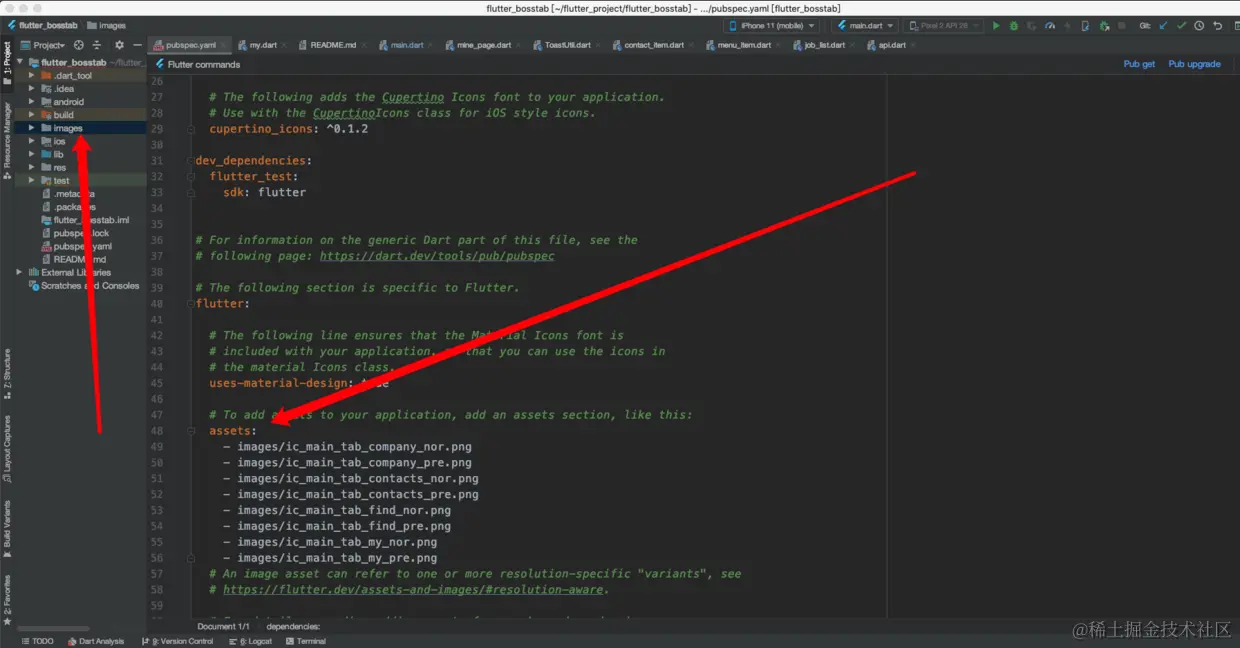
Task: Open the Terminal tool window
Action: (x=305, y=641)
